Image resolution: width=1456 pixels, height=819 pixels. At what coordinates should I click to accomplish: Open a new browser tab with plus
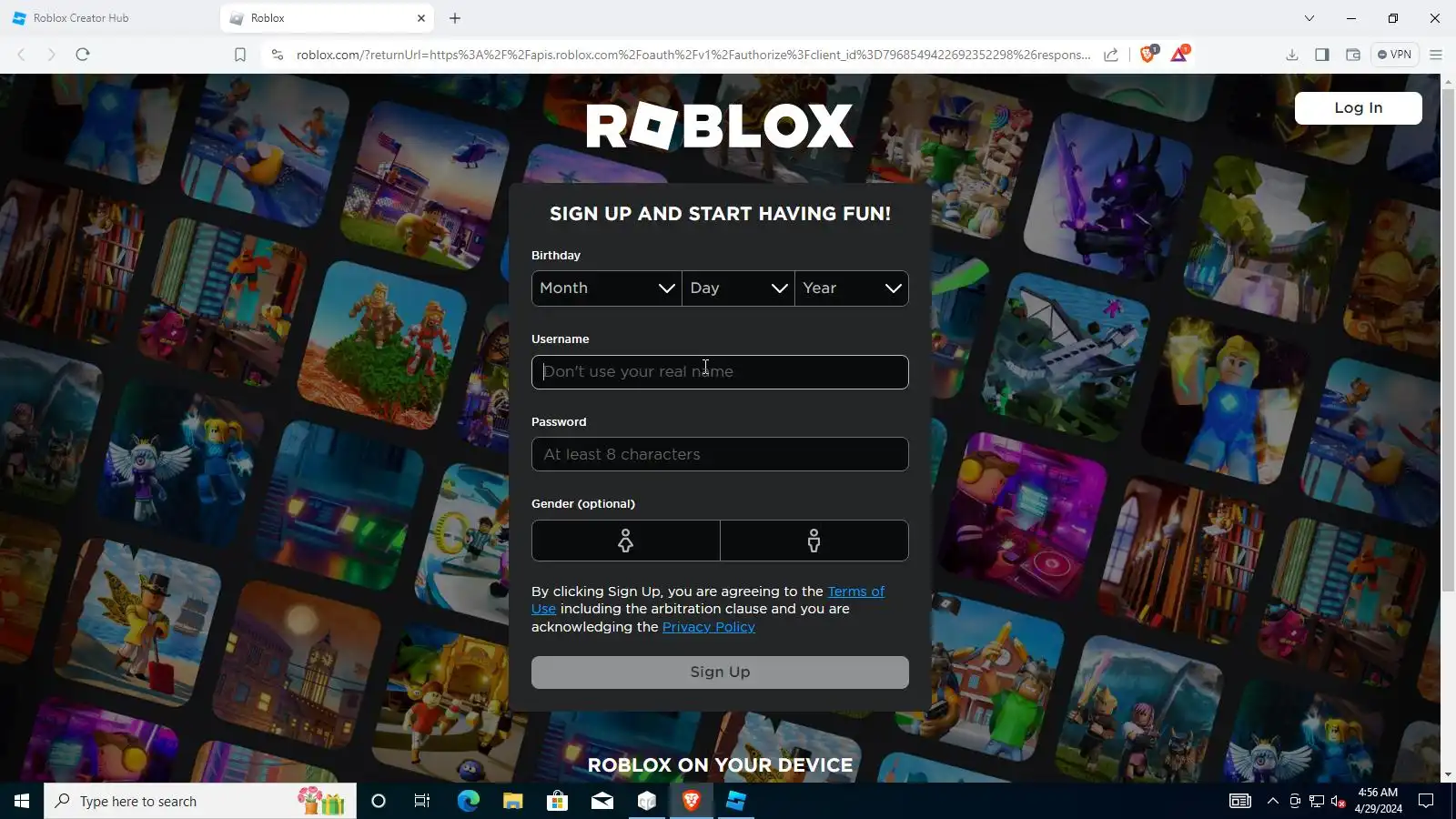pyautogui.click(x=455, y=18)
